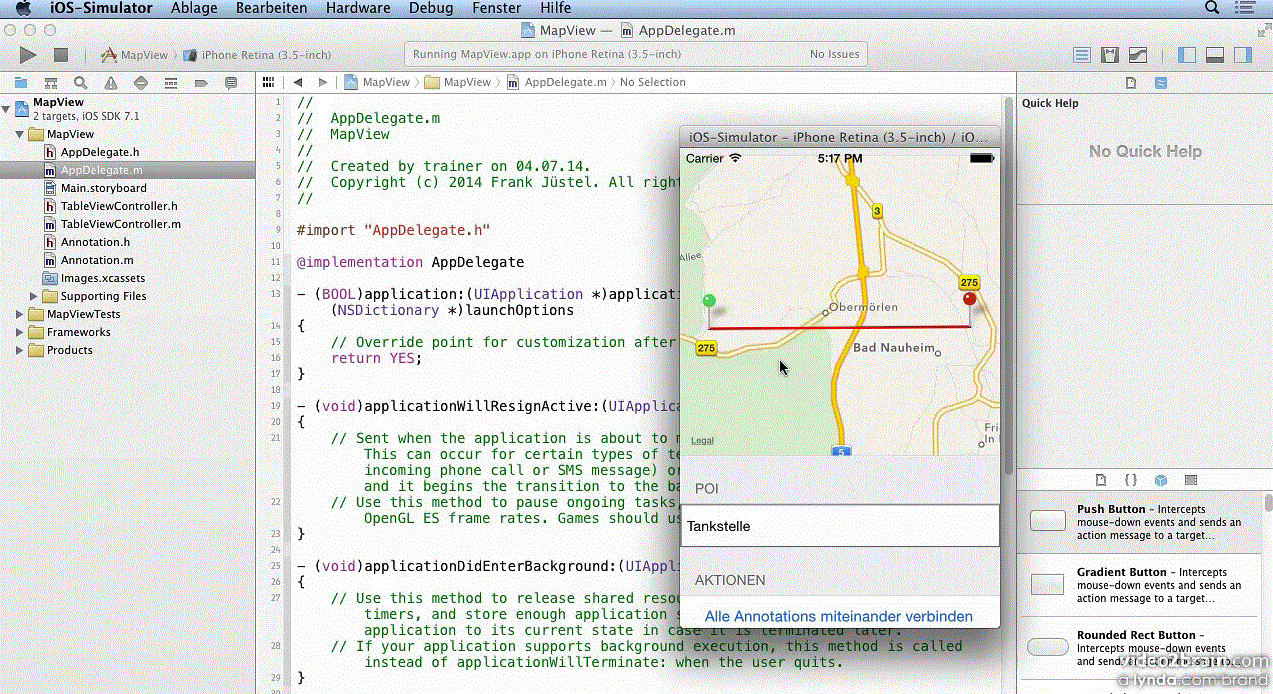Stop the running app
Screen dimensions: 1273x694
(61, 55)
